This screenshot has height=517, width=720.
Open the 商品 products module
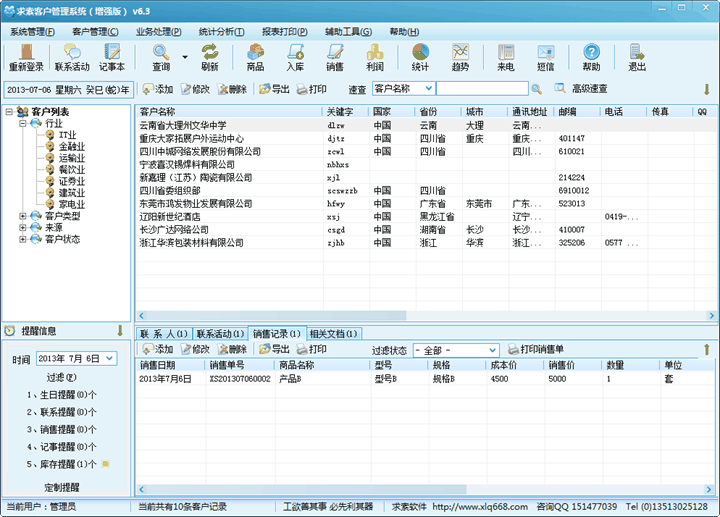click(255, 57)
